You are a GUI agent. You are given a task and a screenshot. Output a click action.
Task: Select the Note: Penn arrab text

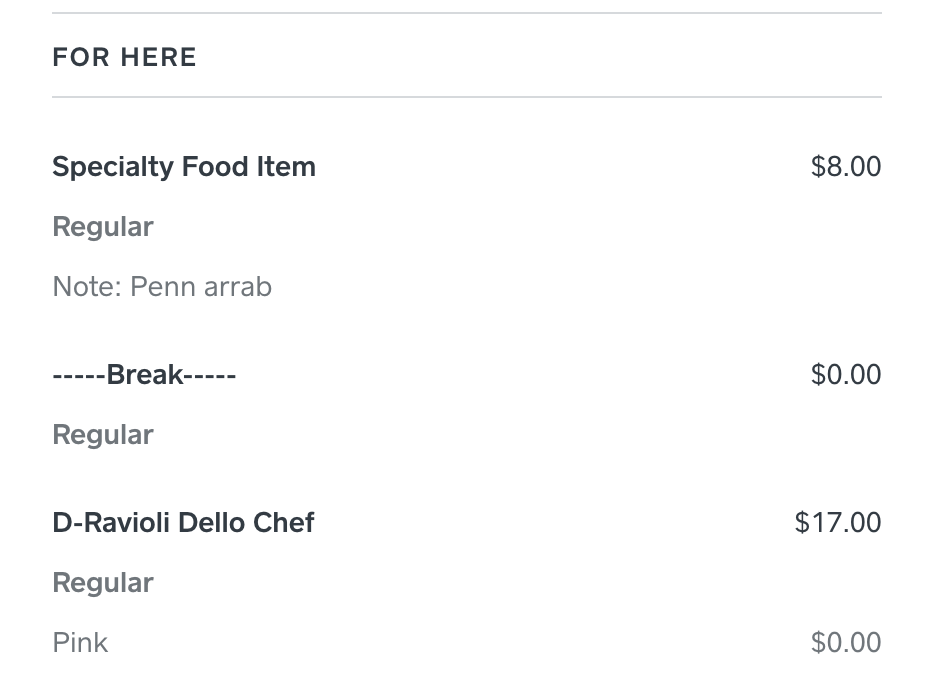(162, 287)
